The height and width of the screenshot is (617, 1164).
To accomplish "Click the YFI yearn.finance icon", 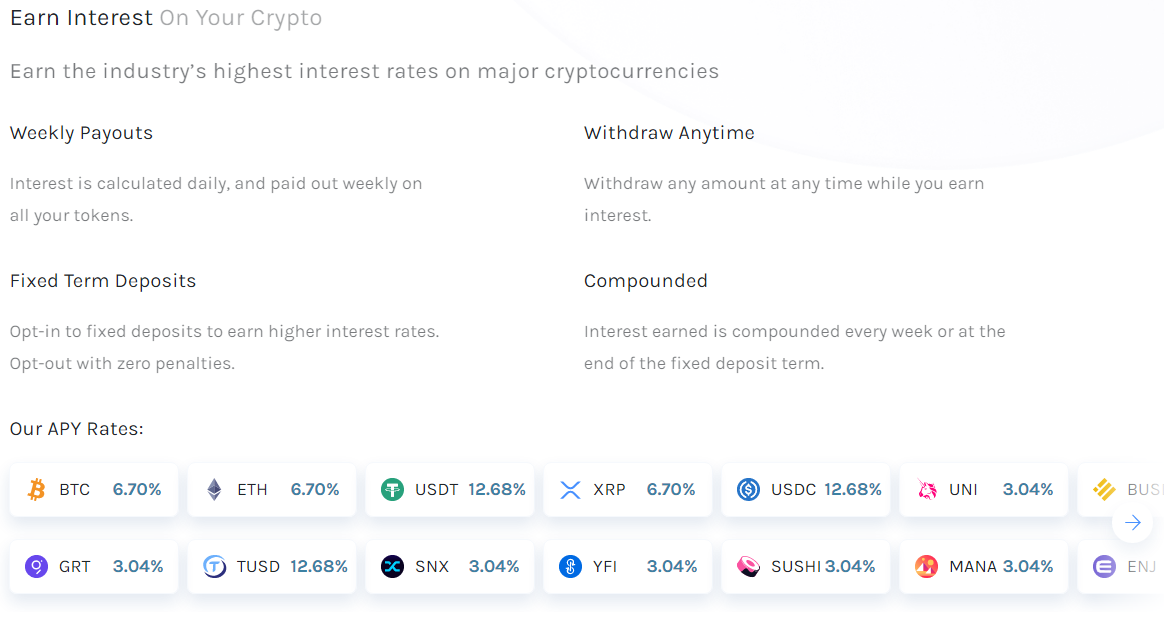I will [571, 566].
